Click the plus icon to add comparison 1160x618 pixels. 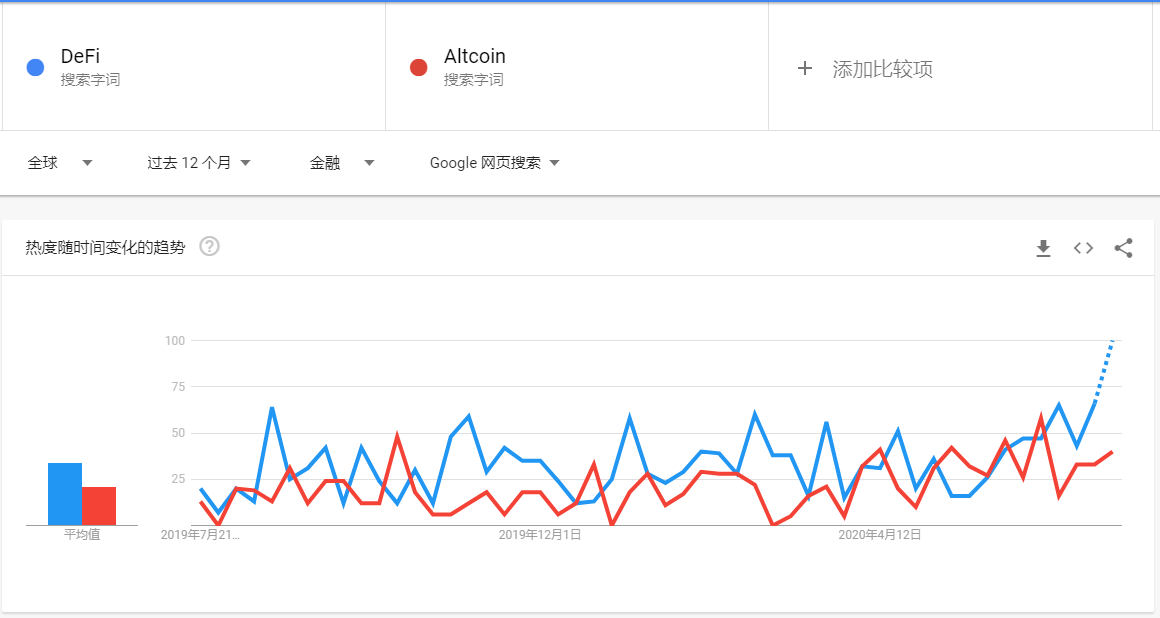click(805, 68)
